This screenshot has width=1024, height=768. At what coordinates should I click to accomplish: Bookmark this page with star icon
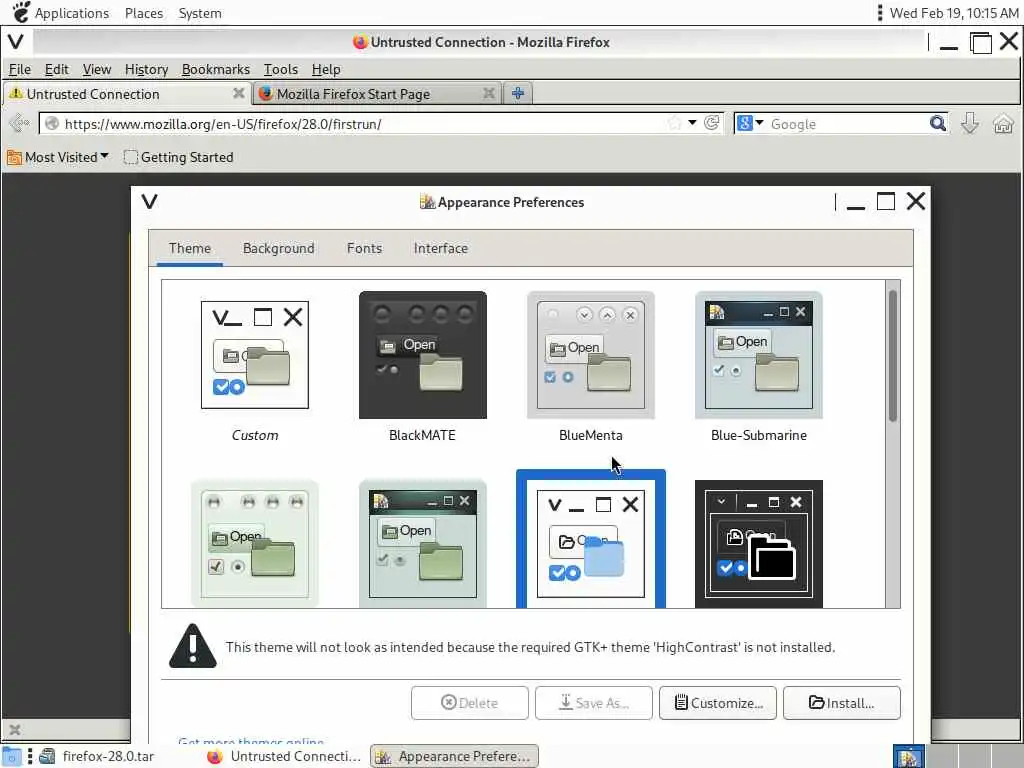(x=675, y=123)
